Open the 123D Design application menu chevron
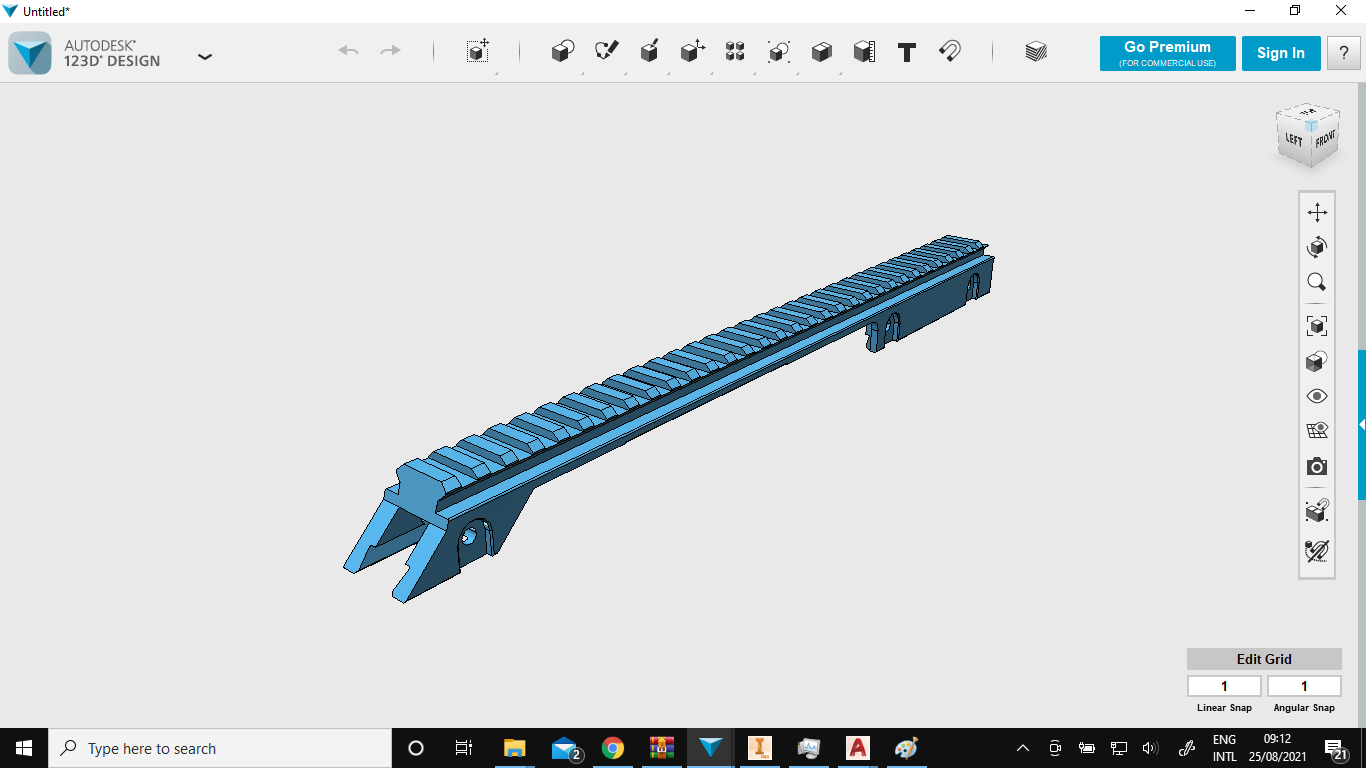1366x768 pixels. [205, 56]
